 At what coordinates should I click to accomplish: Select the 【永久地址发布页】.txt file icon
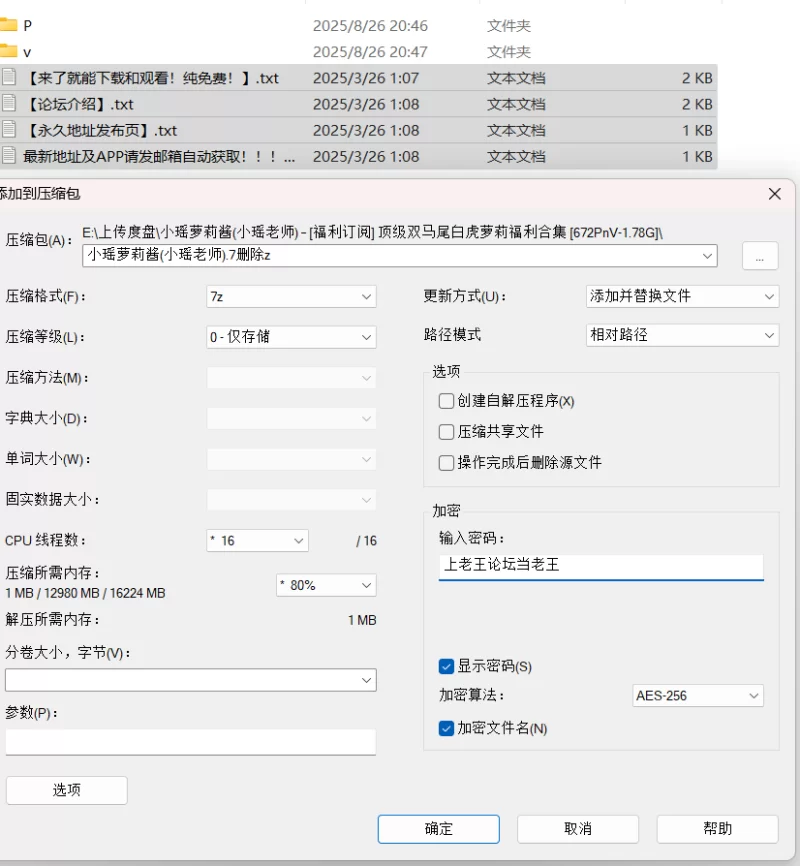coord(8,130)
